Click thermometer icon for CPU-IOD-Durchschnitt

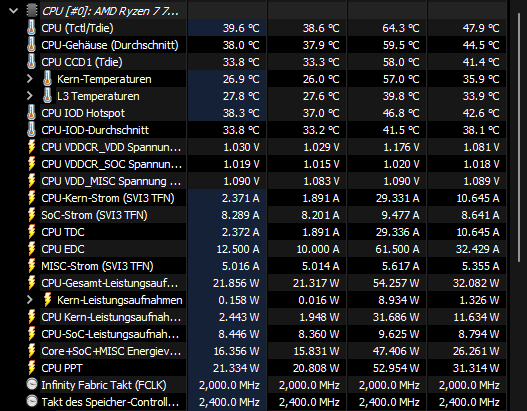(x=31, y=130)
